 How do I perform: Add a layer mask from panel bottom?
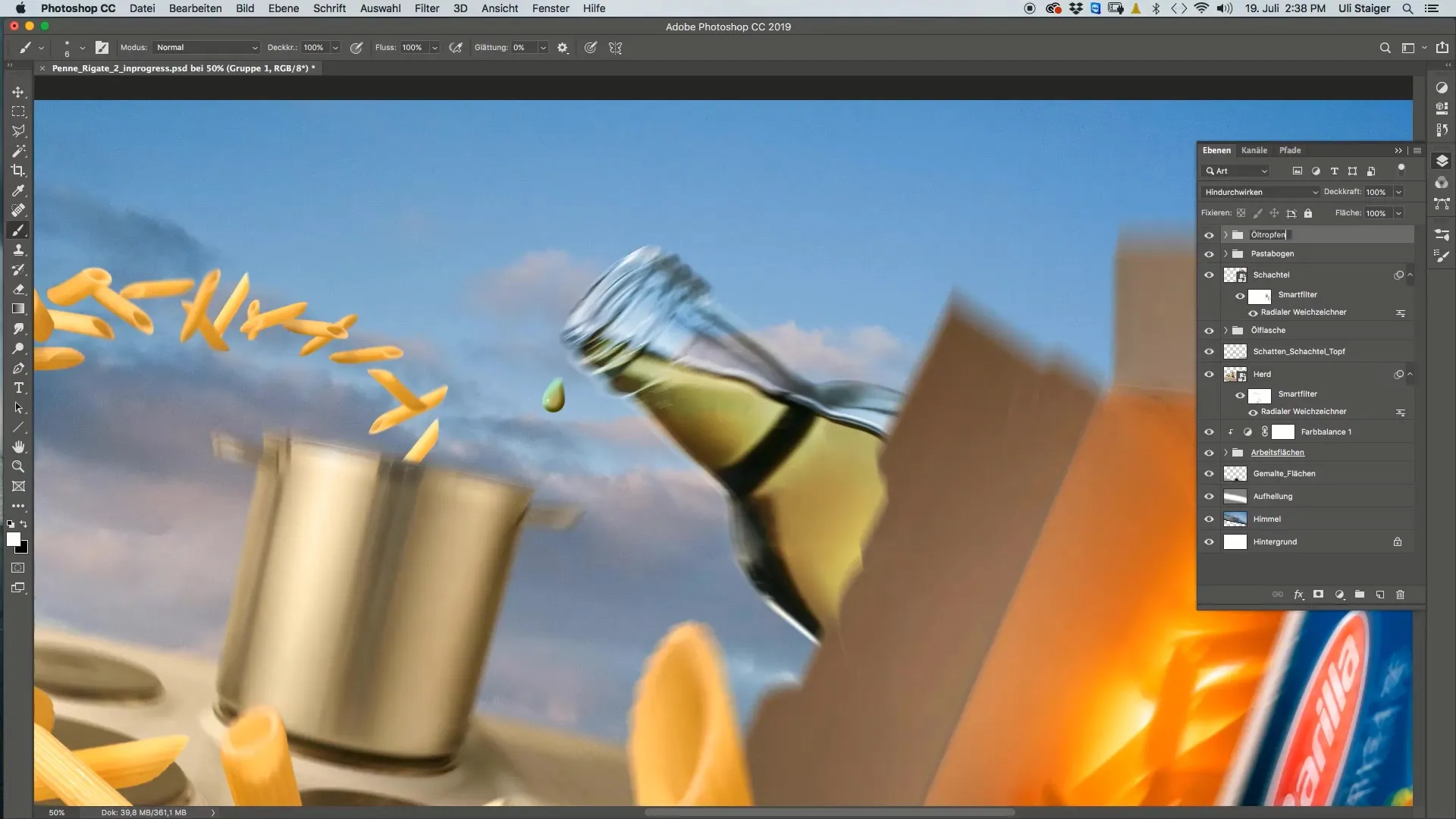(x=1319, y=595)
